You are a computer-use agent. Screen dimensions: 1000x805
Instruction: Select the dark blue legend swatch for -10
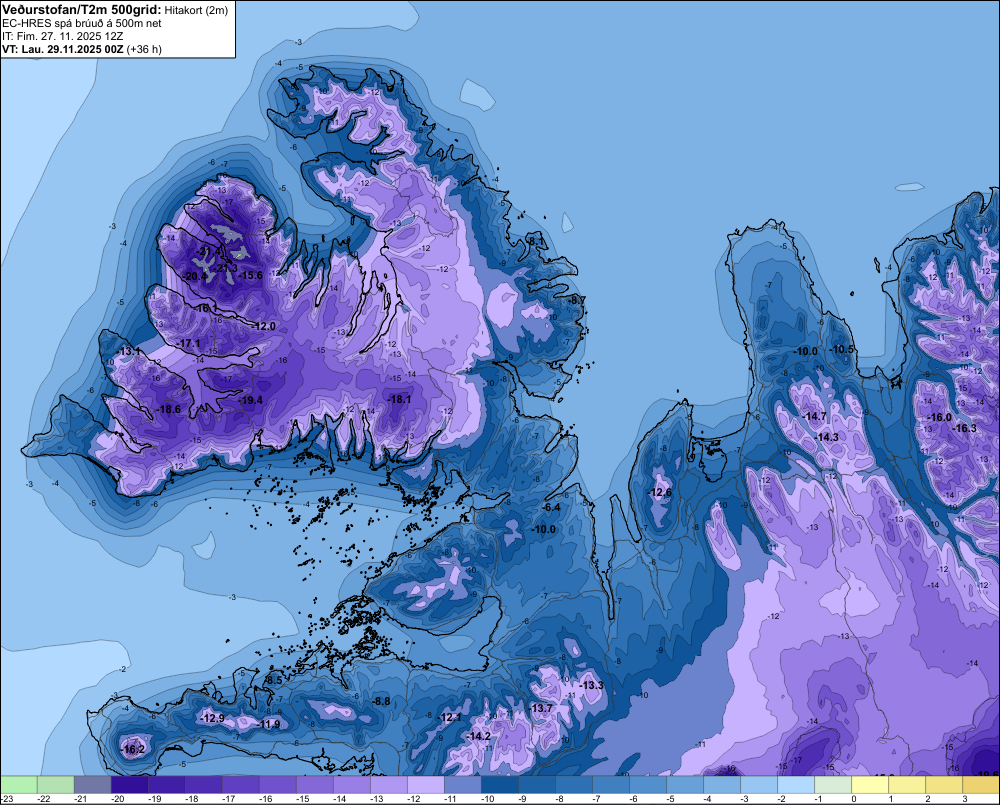pyautogui.click(x=500, y=785)
